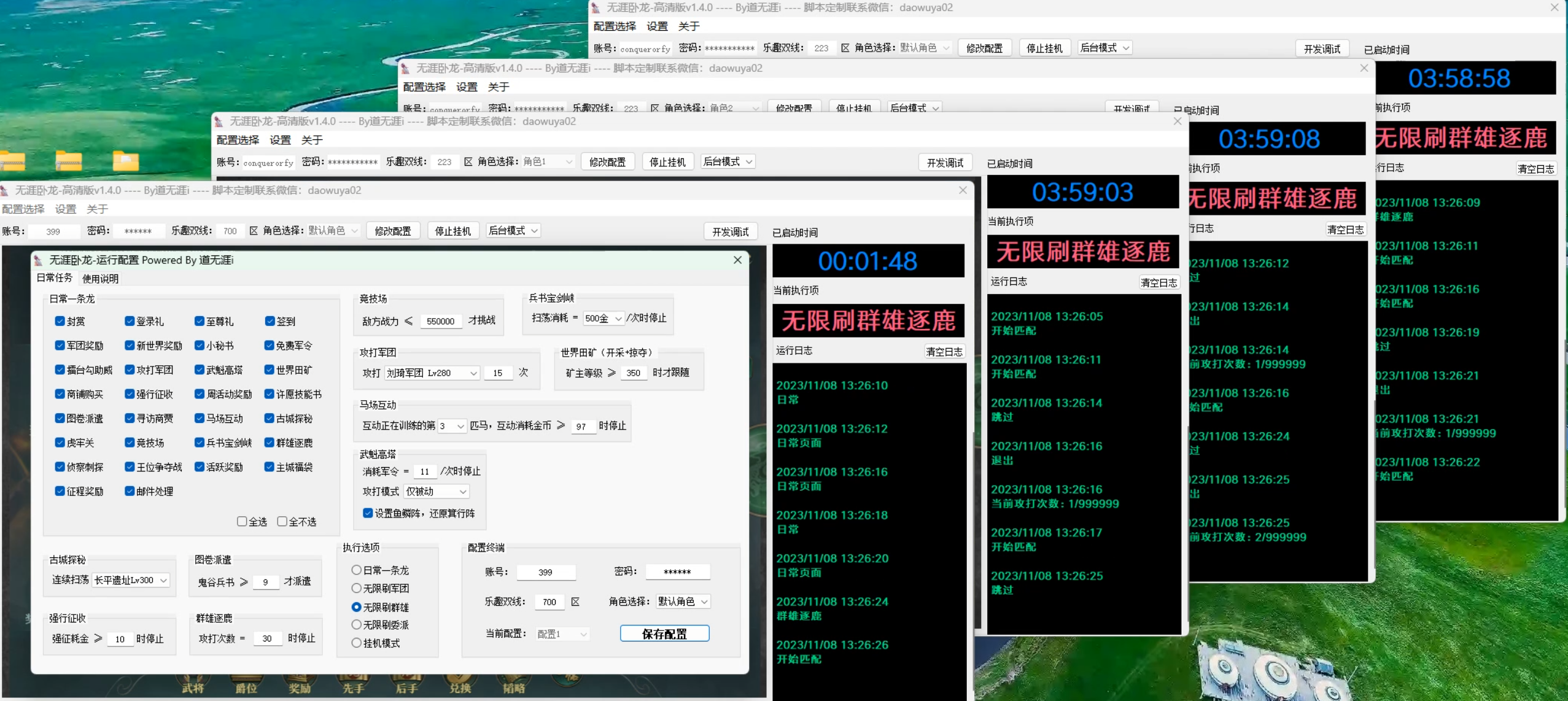Open 设置 menu in the topmost-right window
This screenshot has height=701, width=1568.
658,26
